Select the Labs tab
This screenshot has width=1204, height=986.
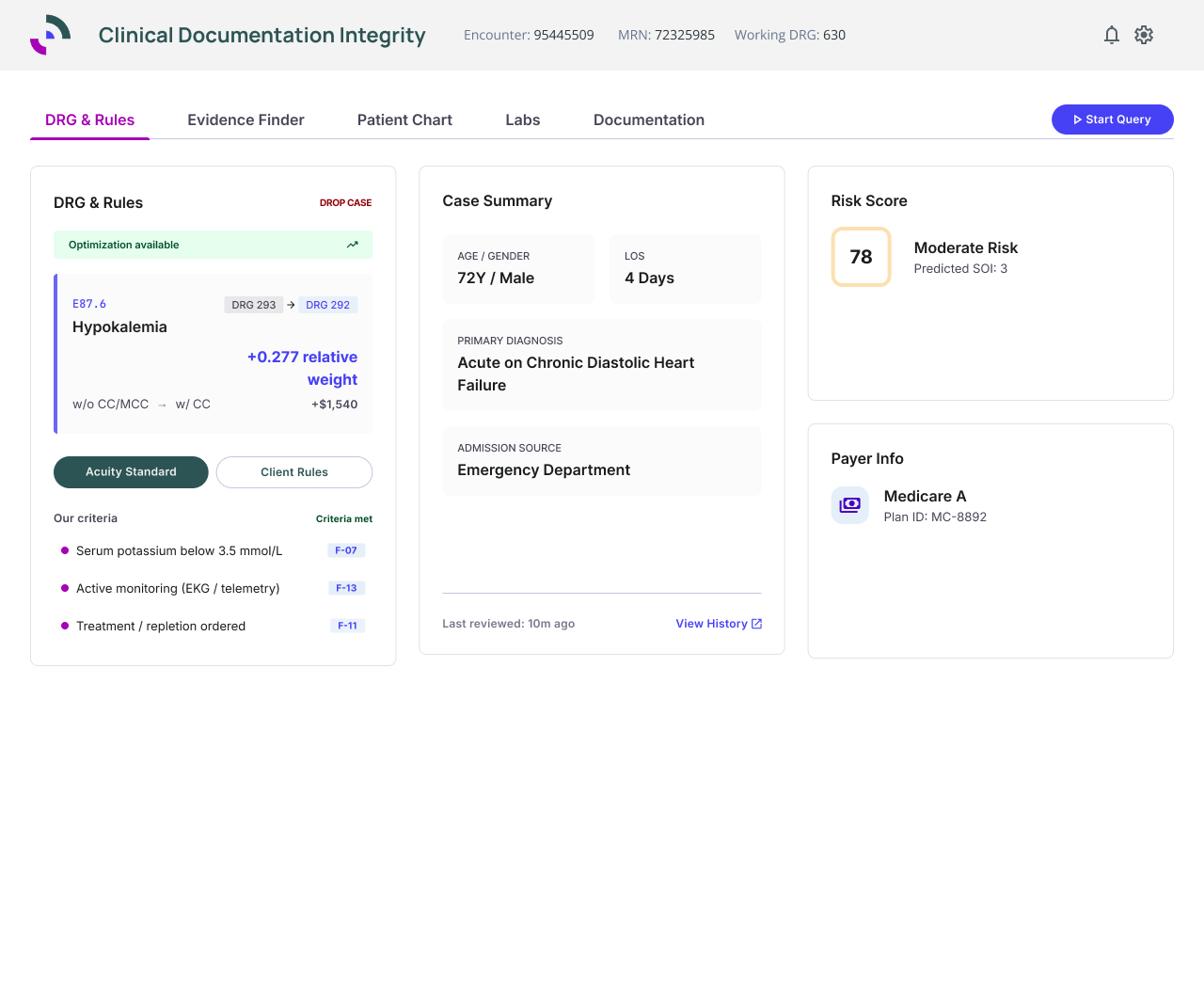tap(523, 119)
